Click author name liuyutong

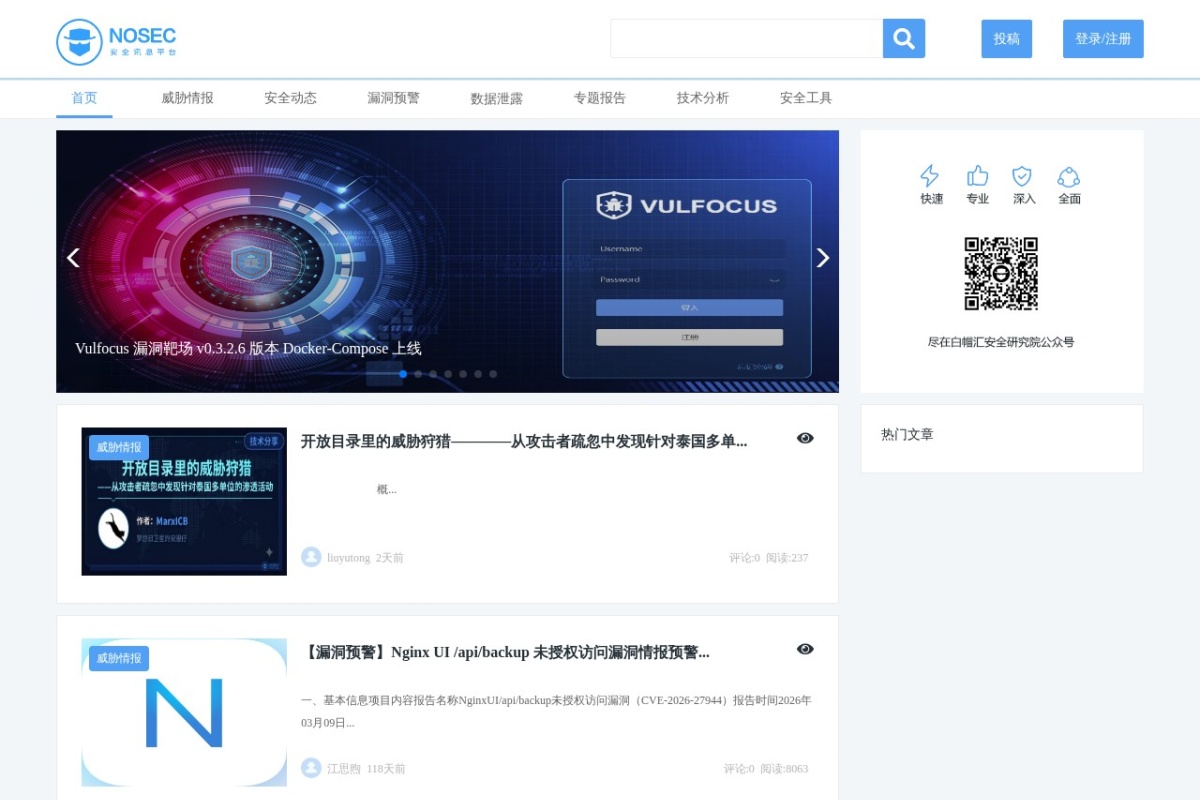[348, 558]
